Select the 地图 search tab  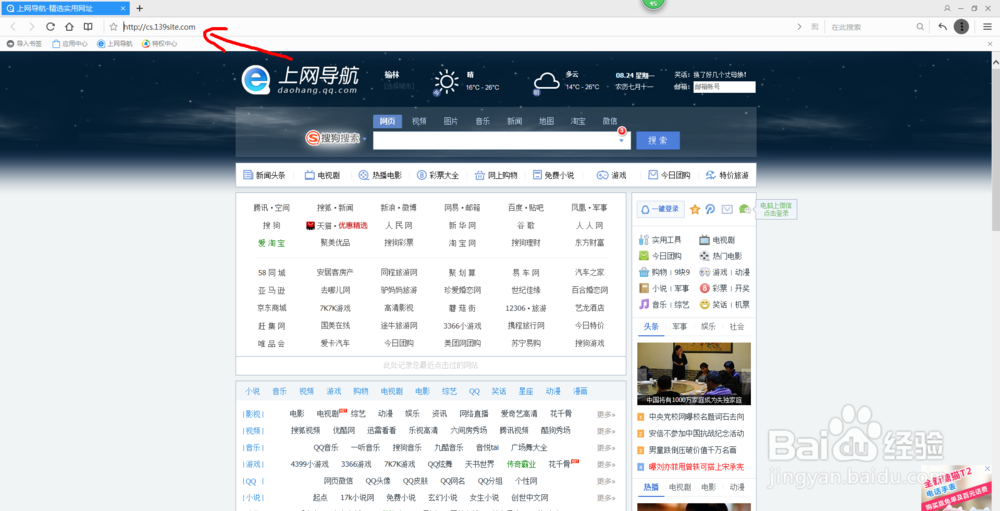pyautogui.click(x=546, y=121)
